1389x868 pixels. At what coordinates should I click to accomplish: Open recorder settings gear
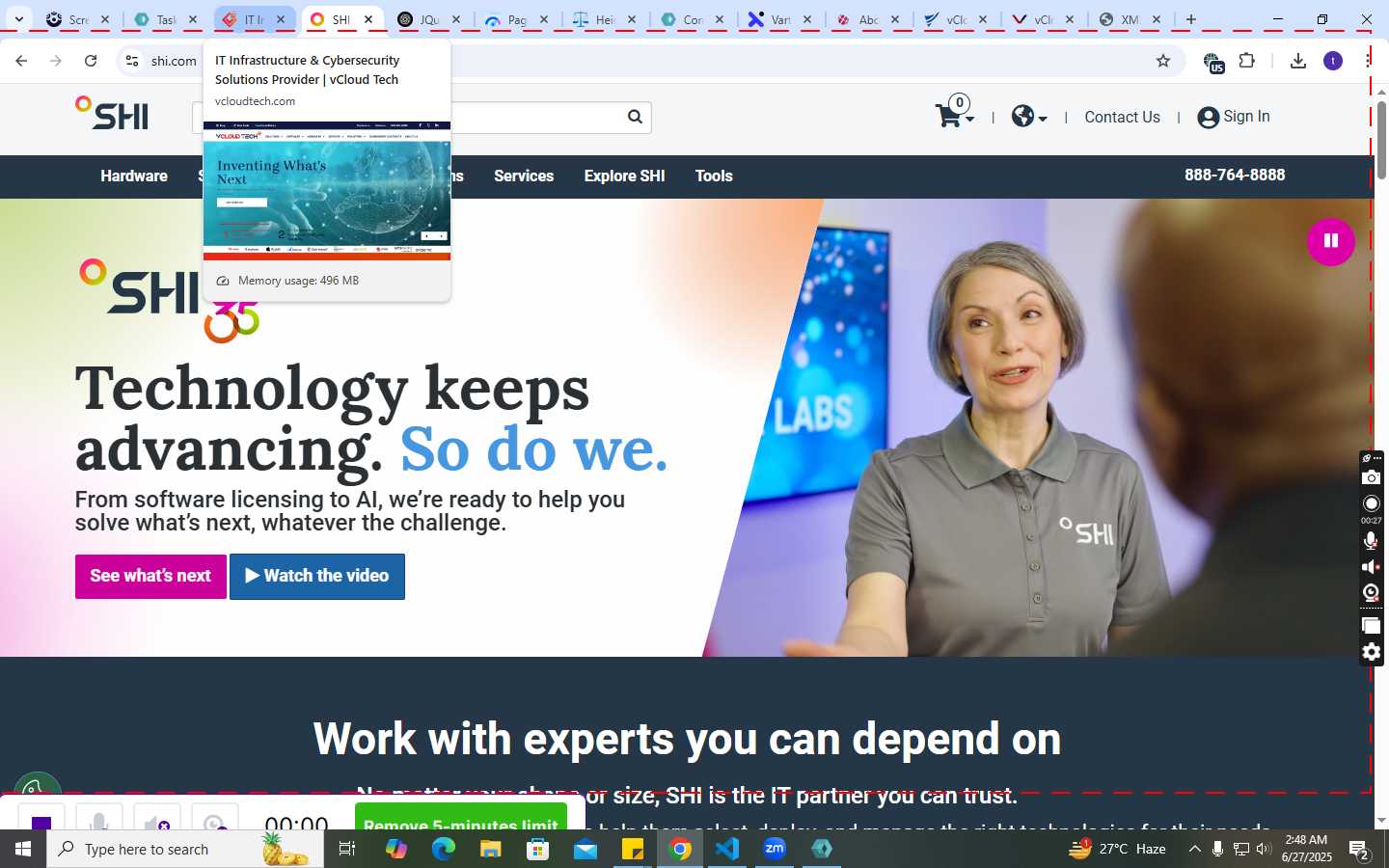[1371, 652]
